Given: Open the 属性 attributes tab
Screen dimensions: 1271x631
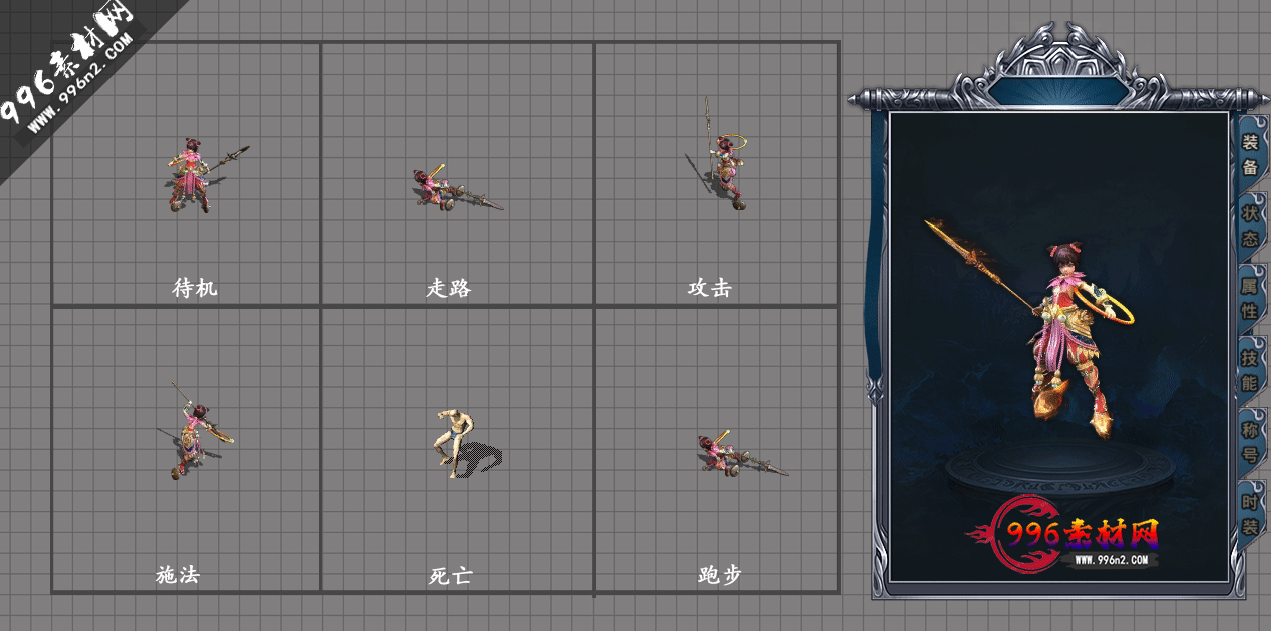Looking at the screenshot, I should click(1250, 298).
